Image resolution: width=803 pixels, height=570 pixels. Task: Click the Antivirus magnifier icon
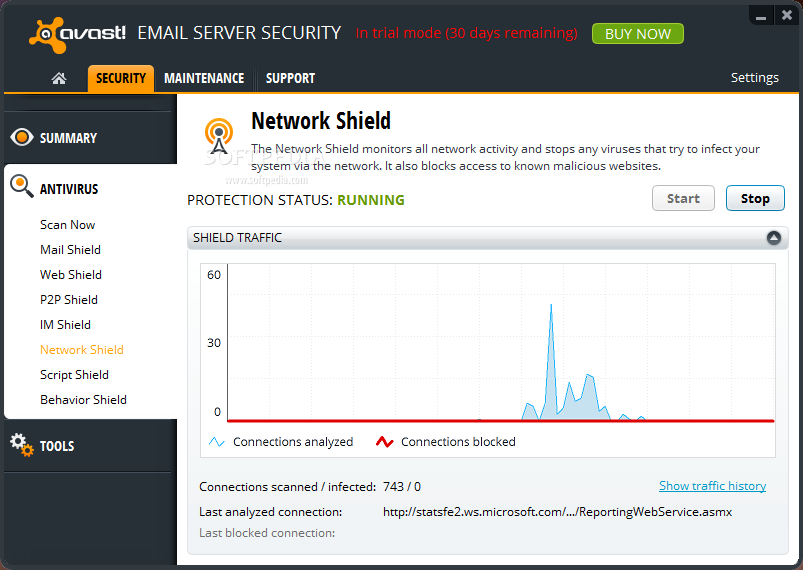pyautogui.click(x=22, y=186)
